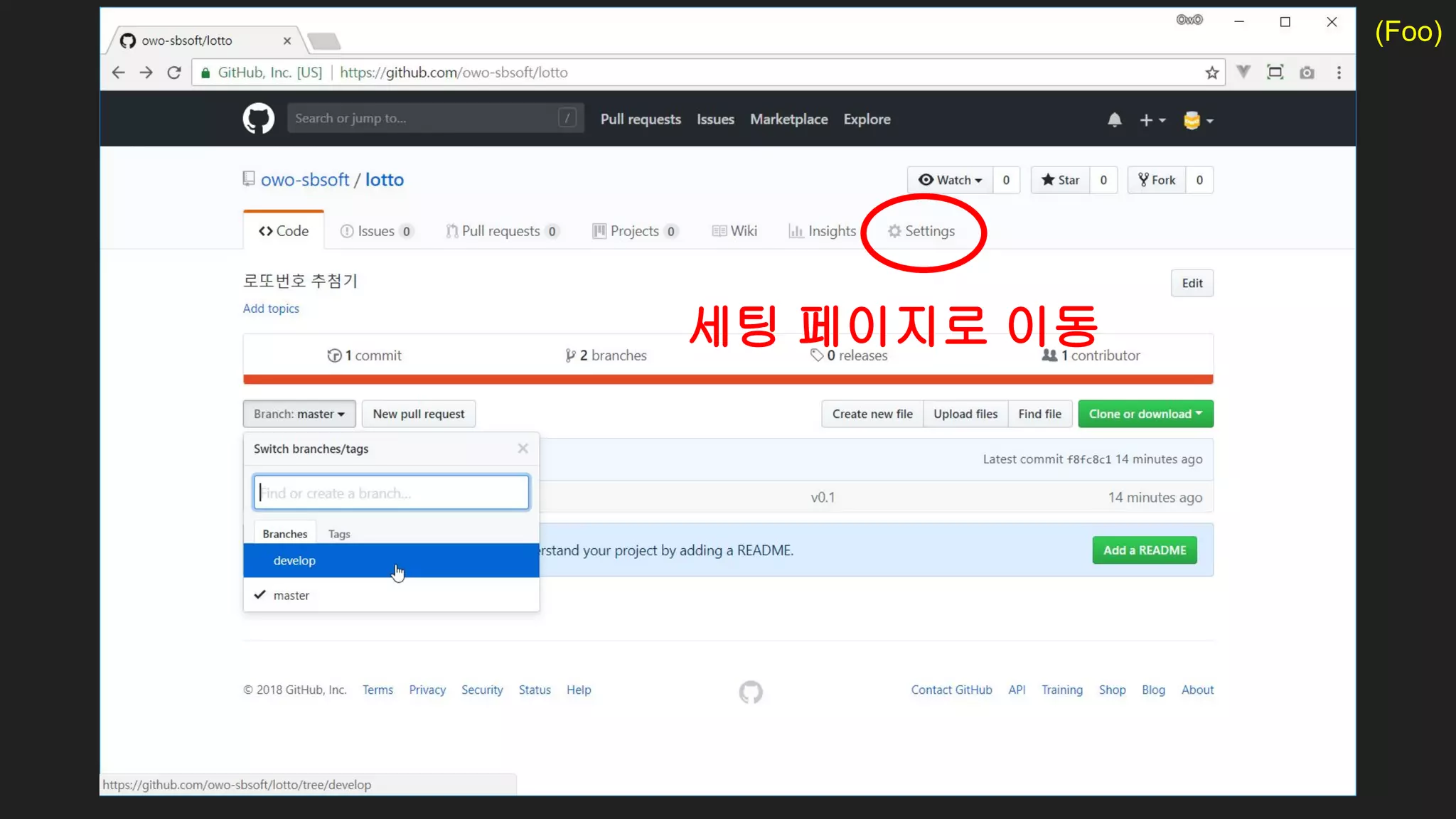Star the repository
This screenshot has width=1456, height=819.
pyautogui.click(x=1060, y=180)
